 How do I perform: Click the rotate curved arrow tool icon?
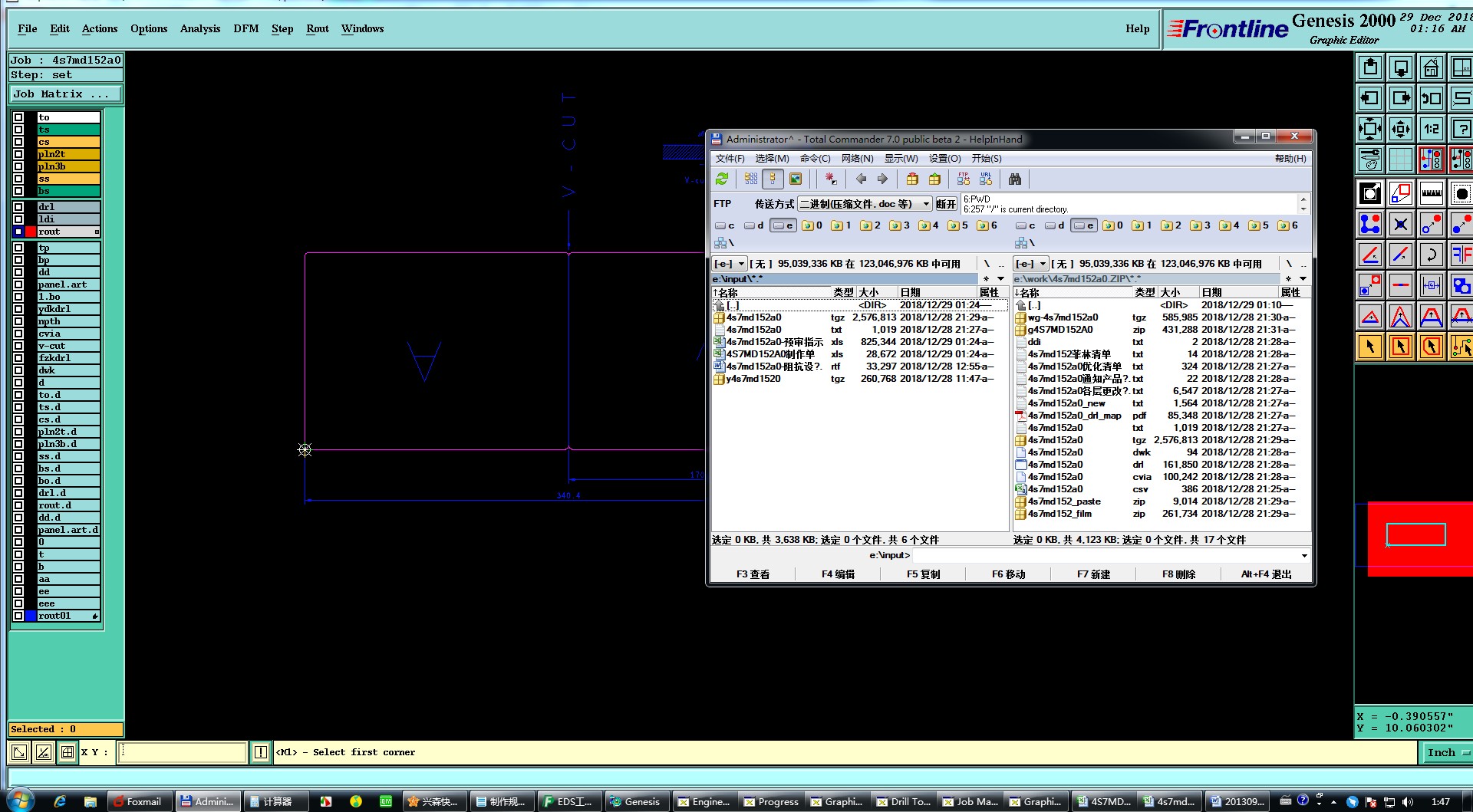[x=1431, y=255]
